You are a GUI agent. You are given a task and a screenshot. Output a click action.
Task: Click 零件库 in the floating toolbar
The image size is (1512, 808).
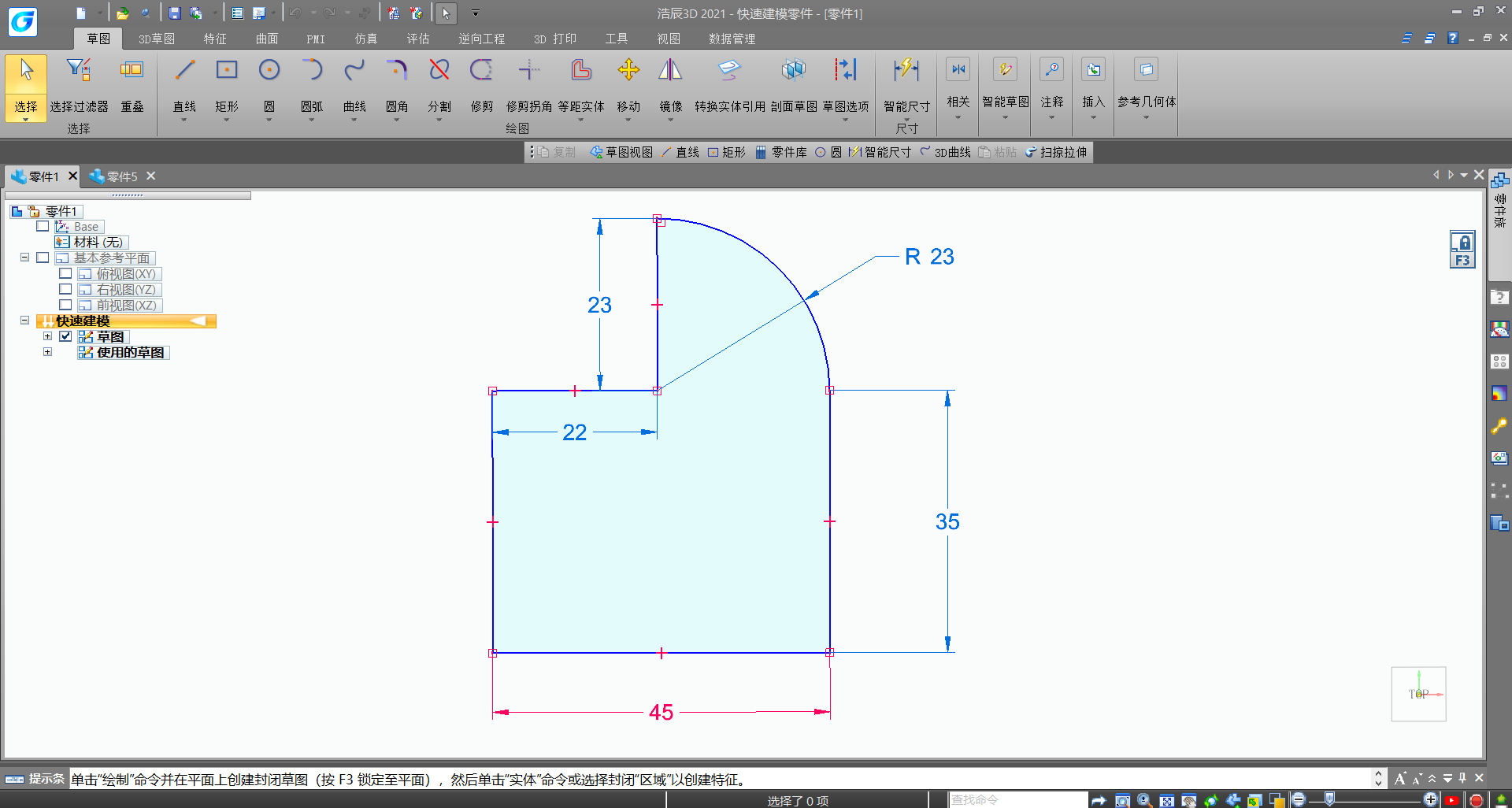(781, 152)
